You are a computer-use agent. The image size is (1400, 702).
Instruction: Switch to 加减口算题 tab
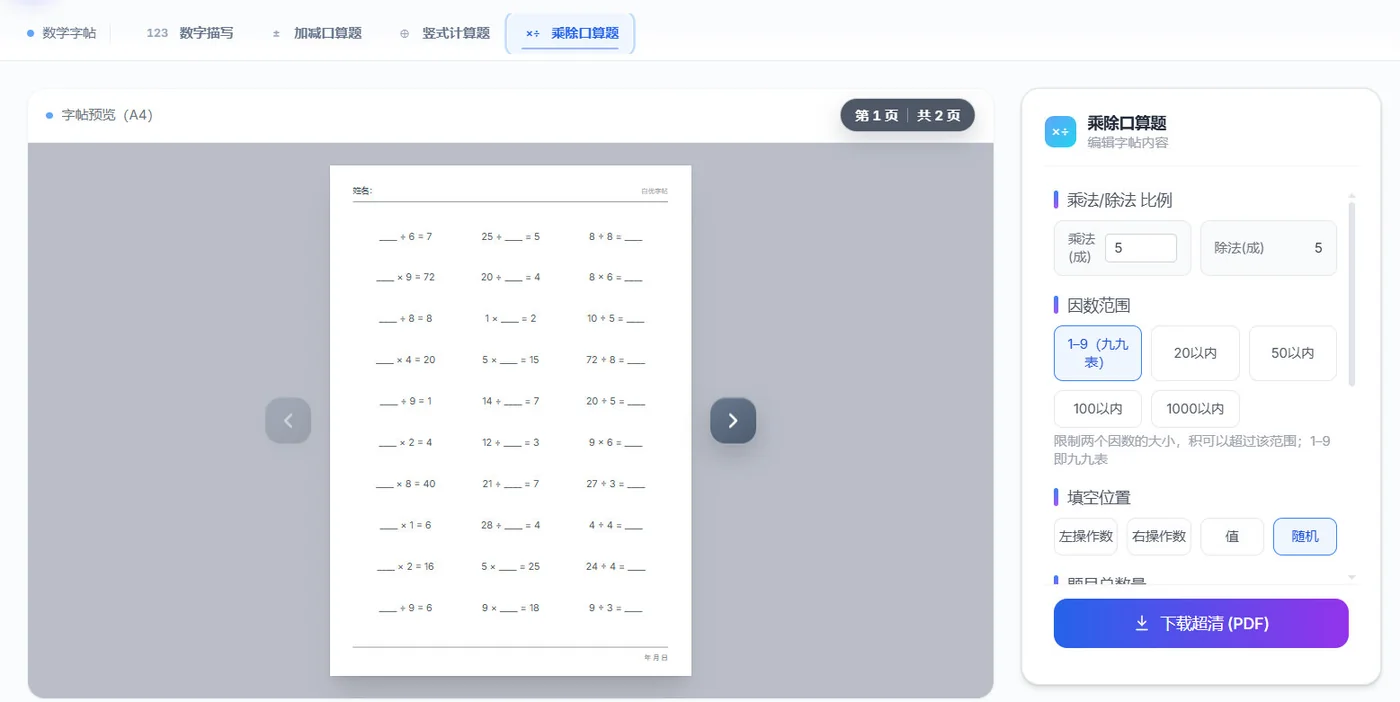pos(317,33)
